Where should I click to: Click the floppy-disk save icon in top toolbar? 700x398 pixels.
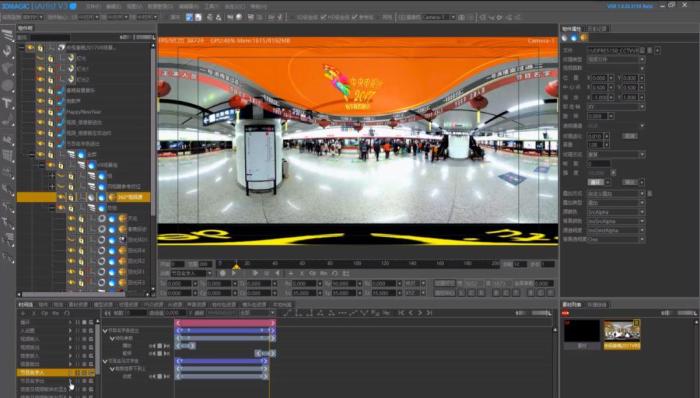(x=198, y=17)
